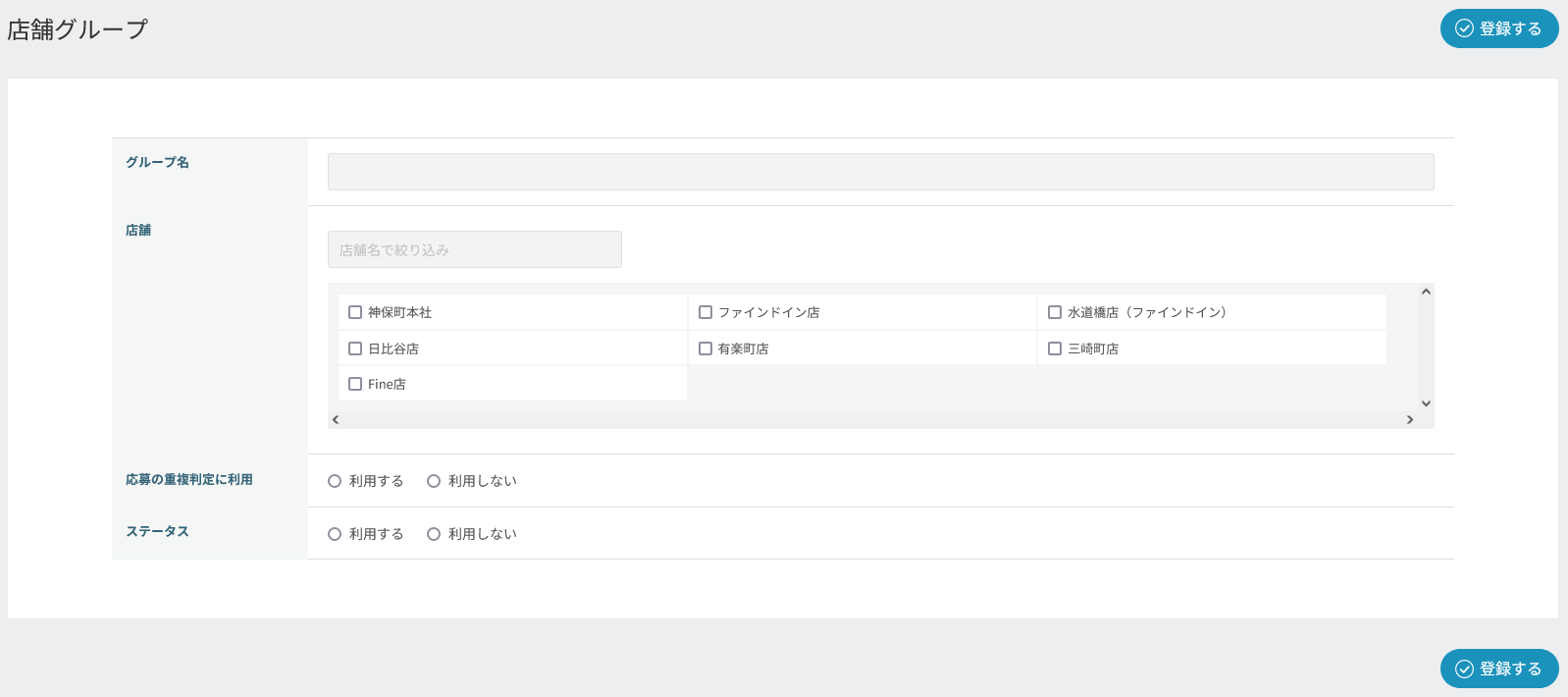This screenshot has width=1568, height=697.
Task: Click the bottom 登録する button
Action: (x=1498, y=669)
